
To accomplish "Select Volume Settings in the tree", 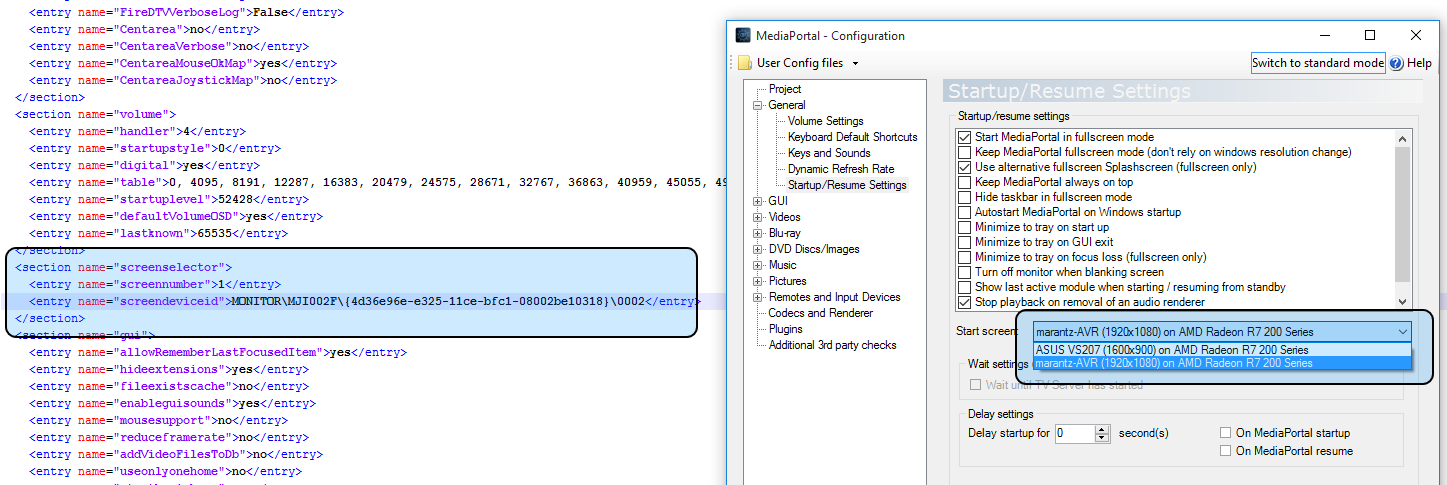I will pyautogui.click(x=825, y=121).
